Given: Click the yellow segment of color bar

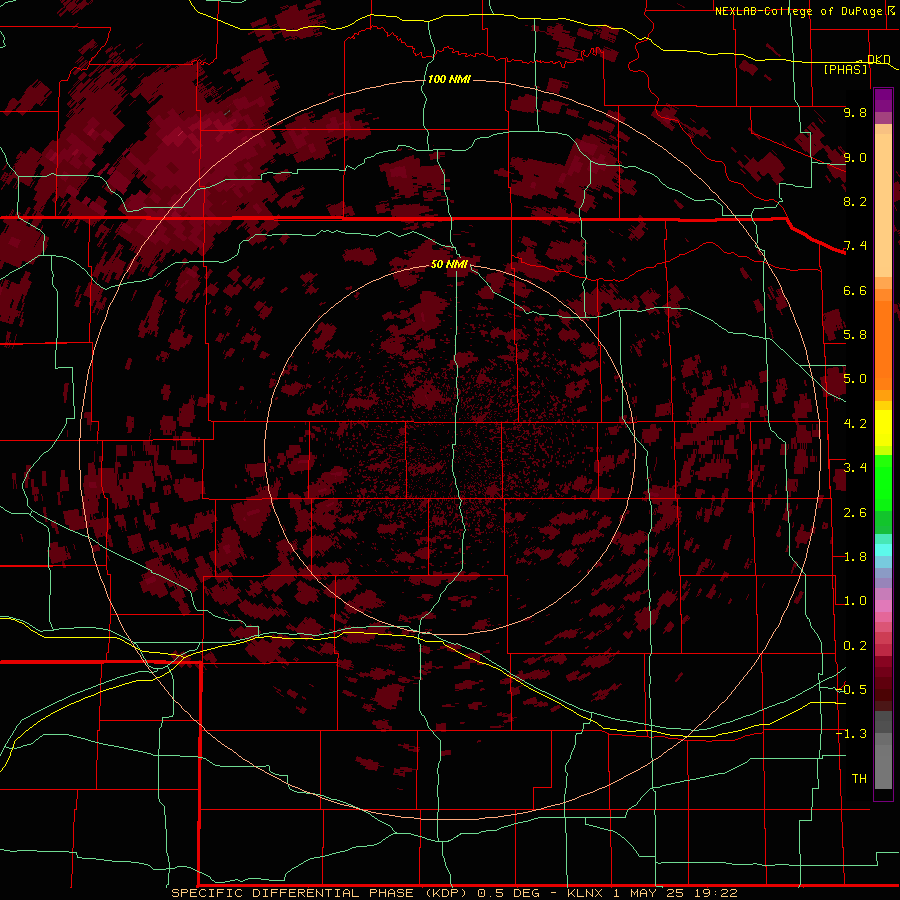Looking at the screenshot, I should (883, 428).
